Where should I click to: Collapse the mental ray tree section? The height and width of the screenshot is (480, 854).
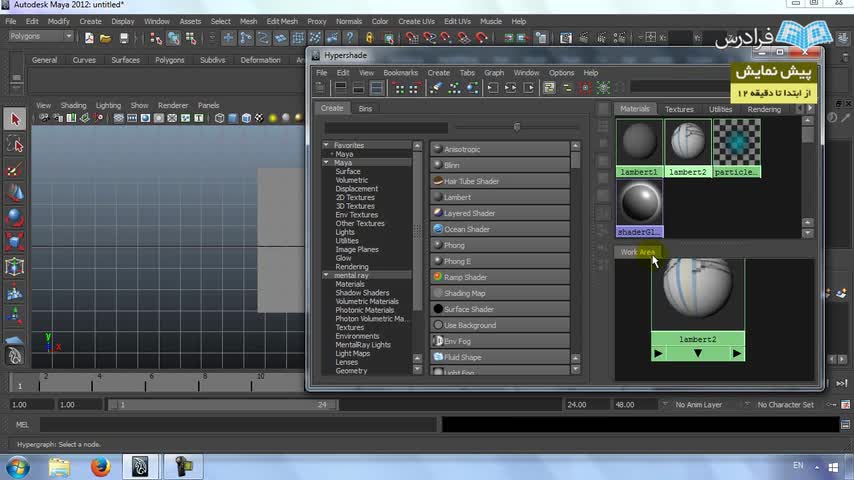click(x=327, y=275)
